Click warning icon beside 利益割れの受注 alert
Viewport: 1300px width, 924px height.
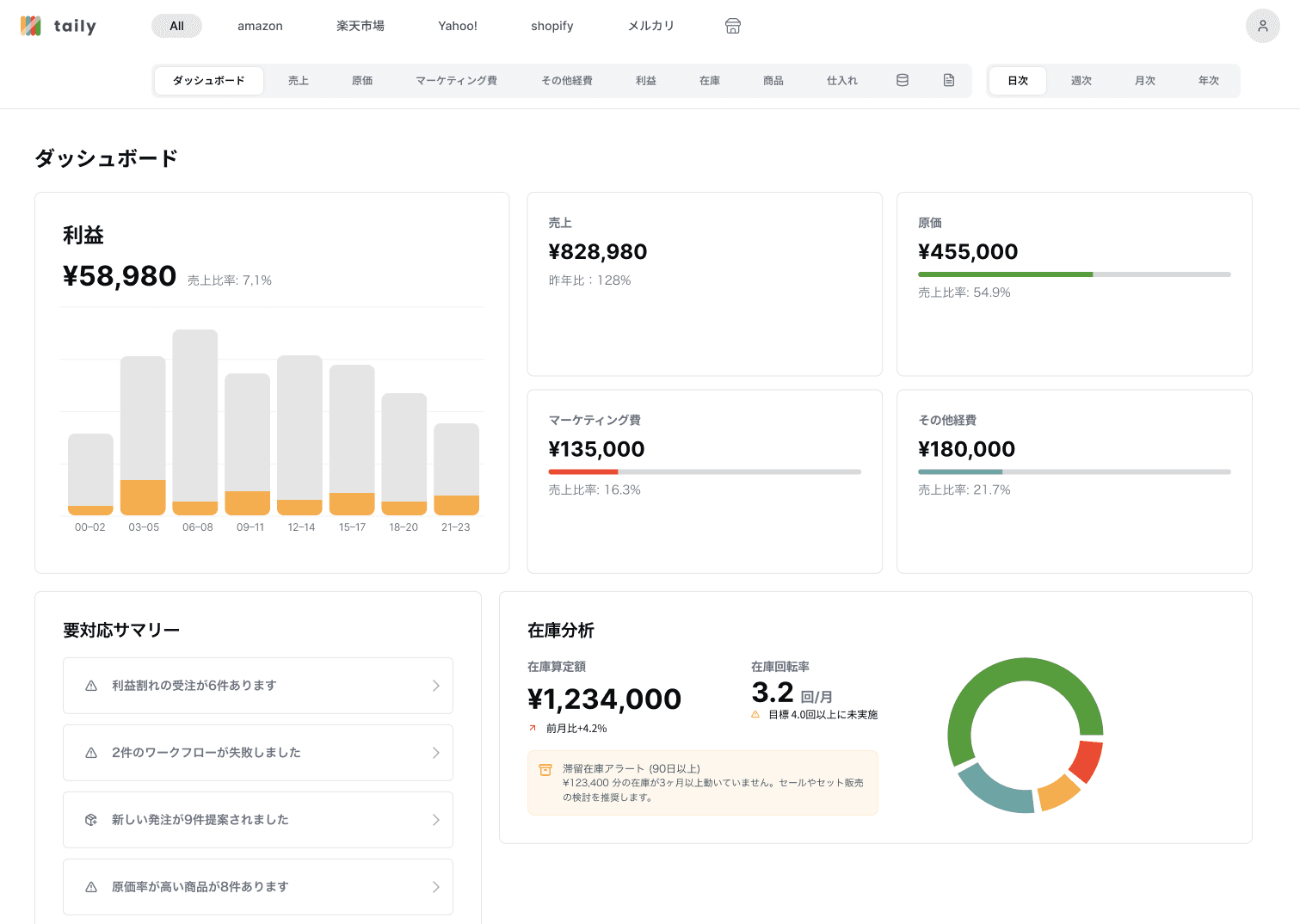point(91,686)
